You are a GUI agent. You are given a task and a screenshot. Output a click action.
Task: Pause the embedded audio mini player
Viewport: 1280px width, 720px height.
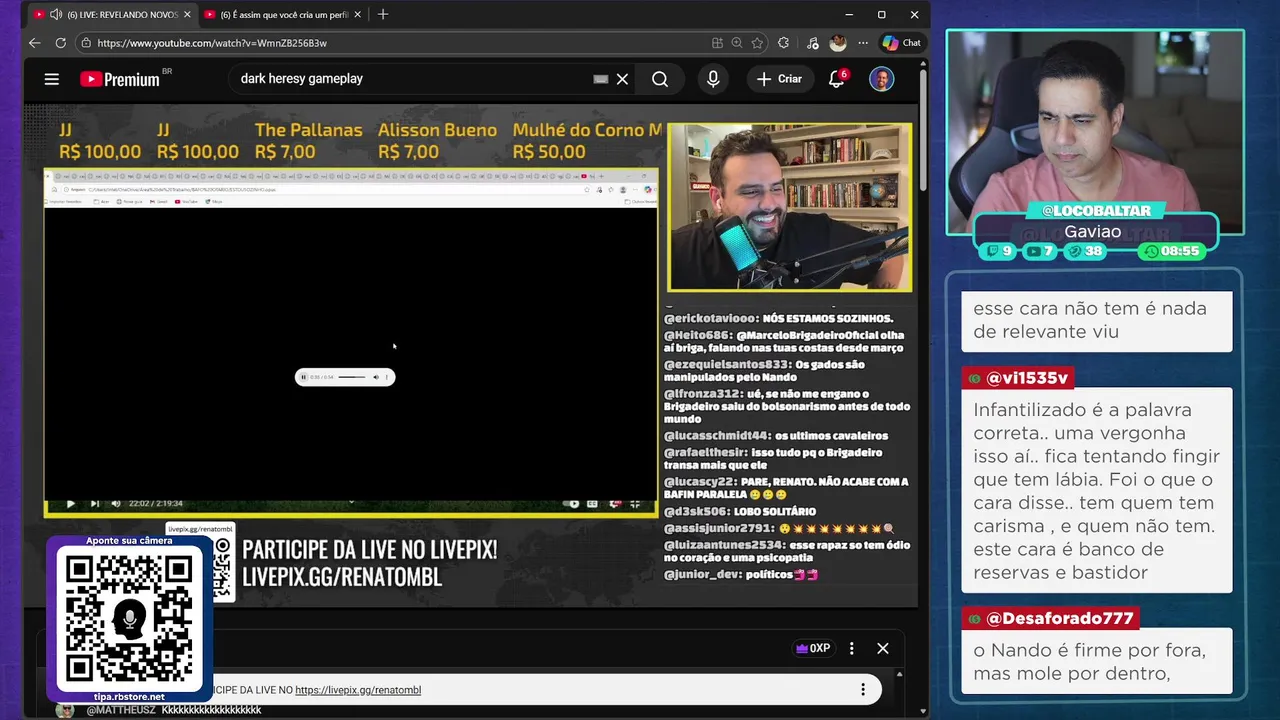304,377
